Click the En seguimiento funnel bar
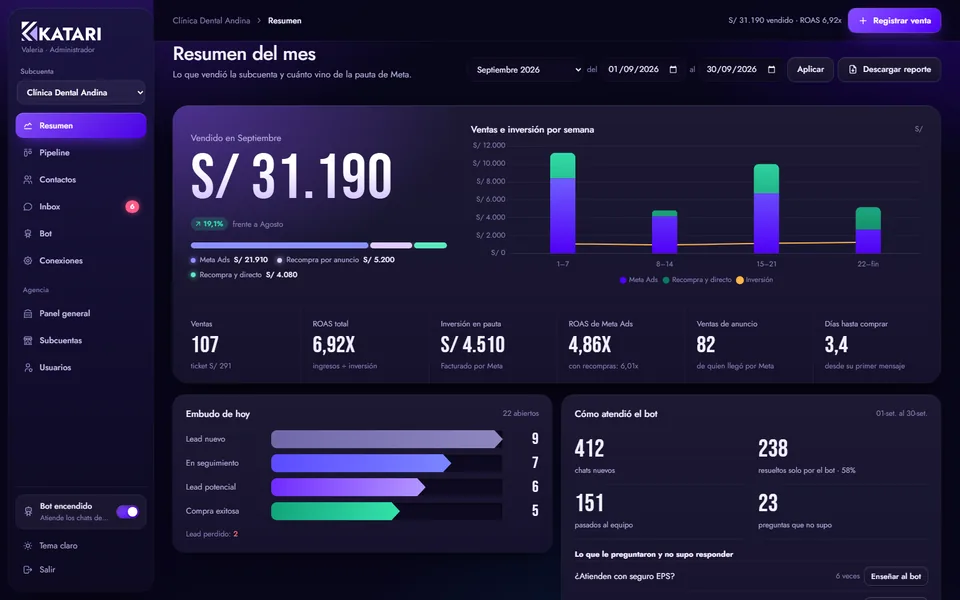The height and width of the screenshot is (600, 960). point(361,463)
